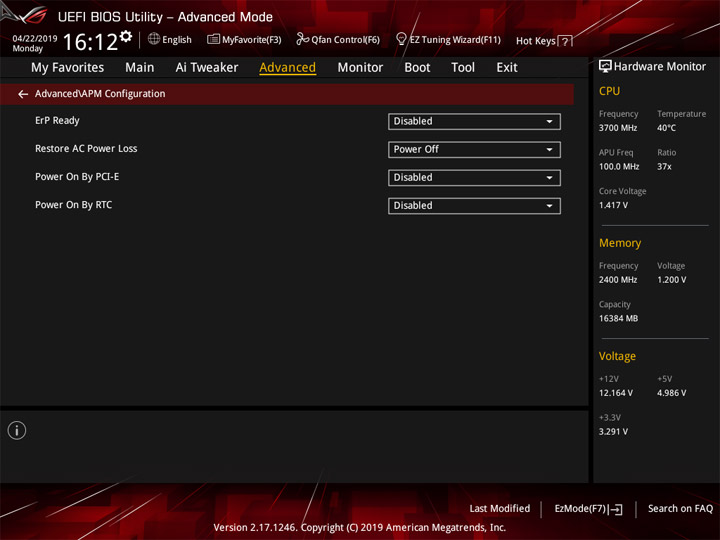Click the 4.986 V value

point(672,393)
